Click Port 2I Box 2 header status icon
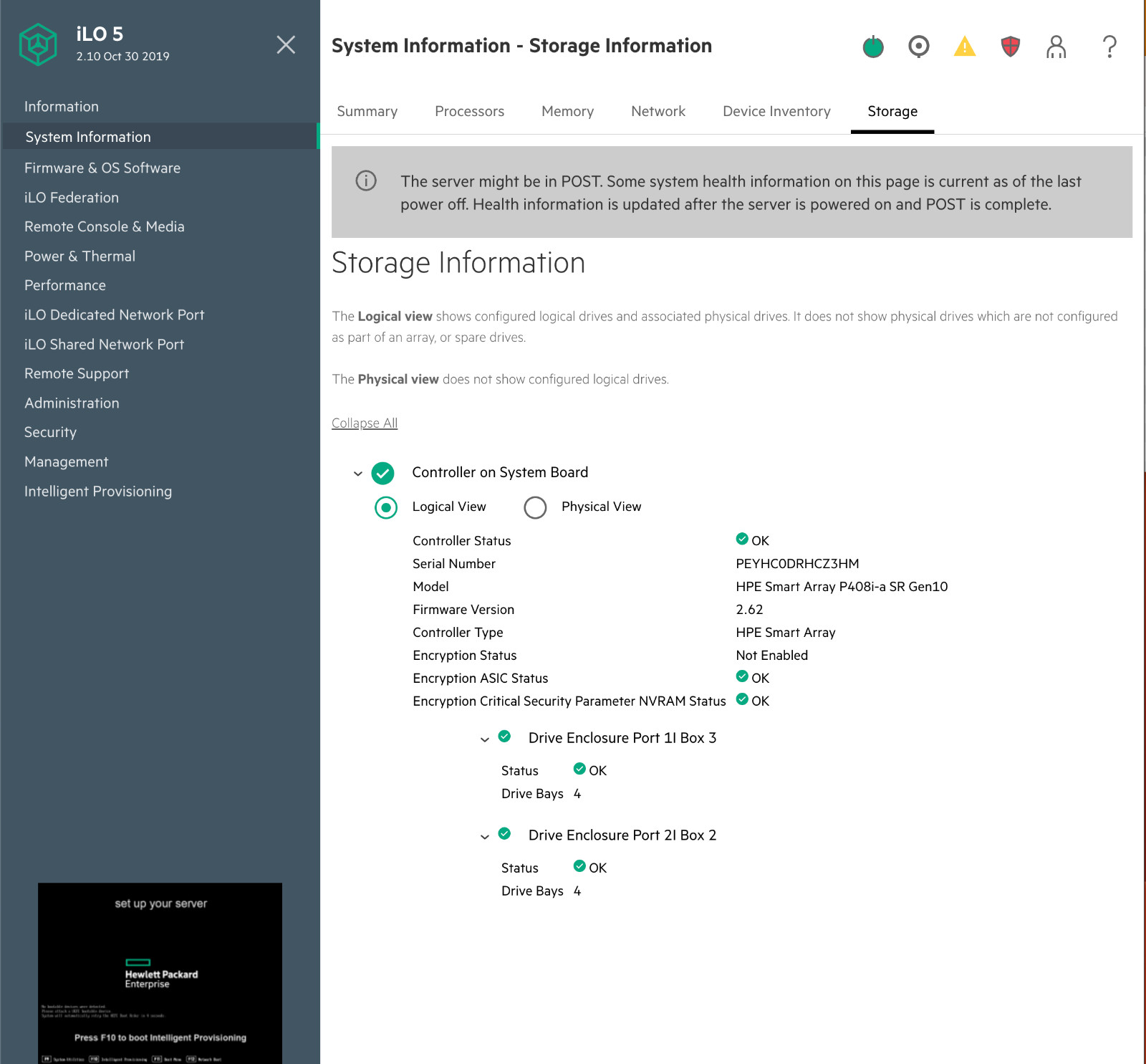Image resolution: width=1146 pixels, height=1064 pixels. tap(504, 833)
